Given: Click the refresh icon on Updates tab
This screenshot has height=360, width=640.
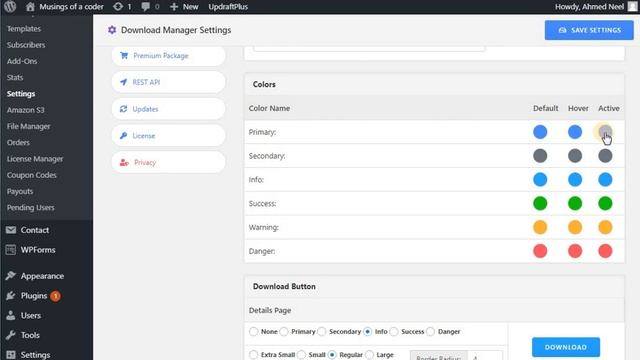Looking at the screenshot, I should [x=123, y=109].
